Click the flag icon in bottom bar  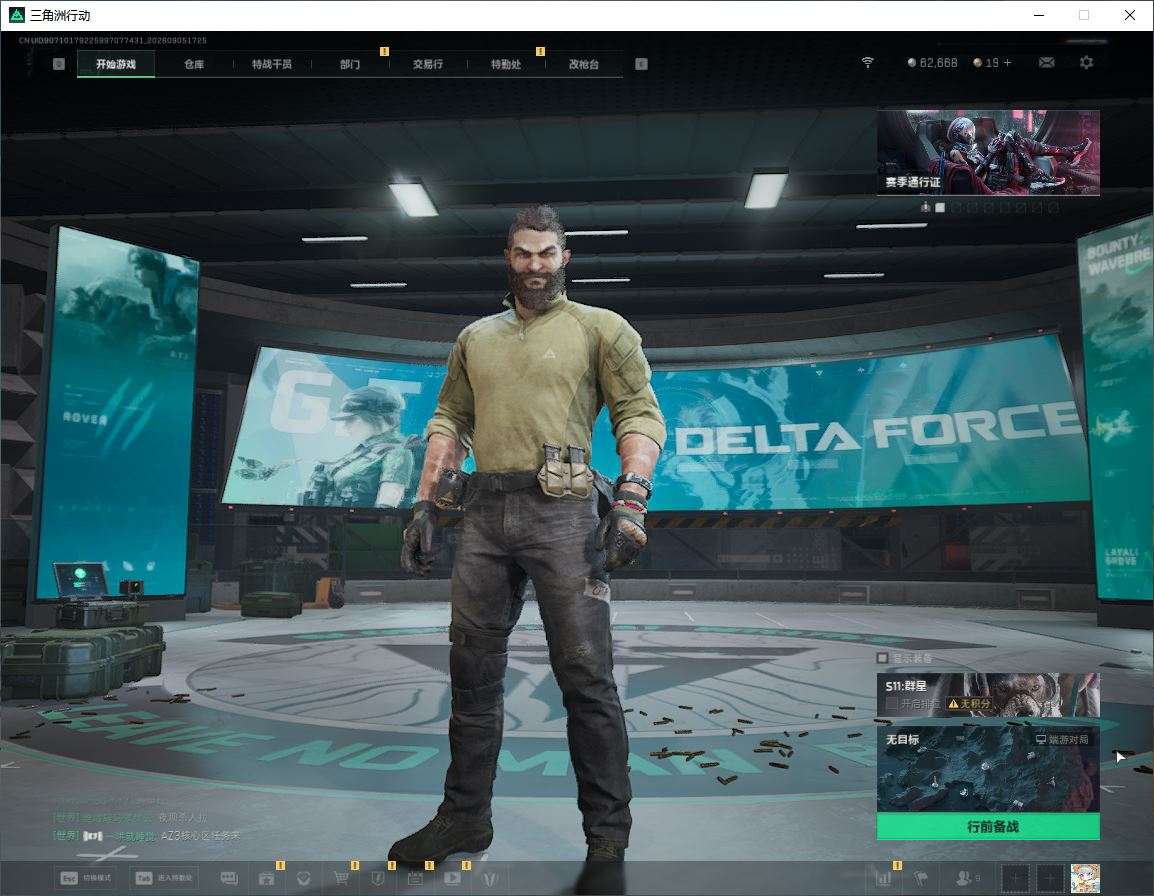pos(921,878)
